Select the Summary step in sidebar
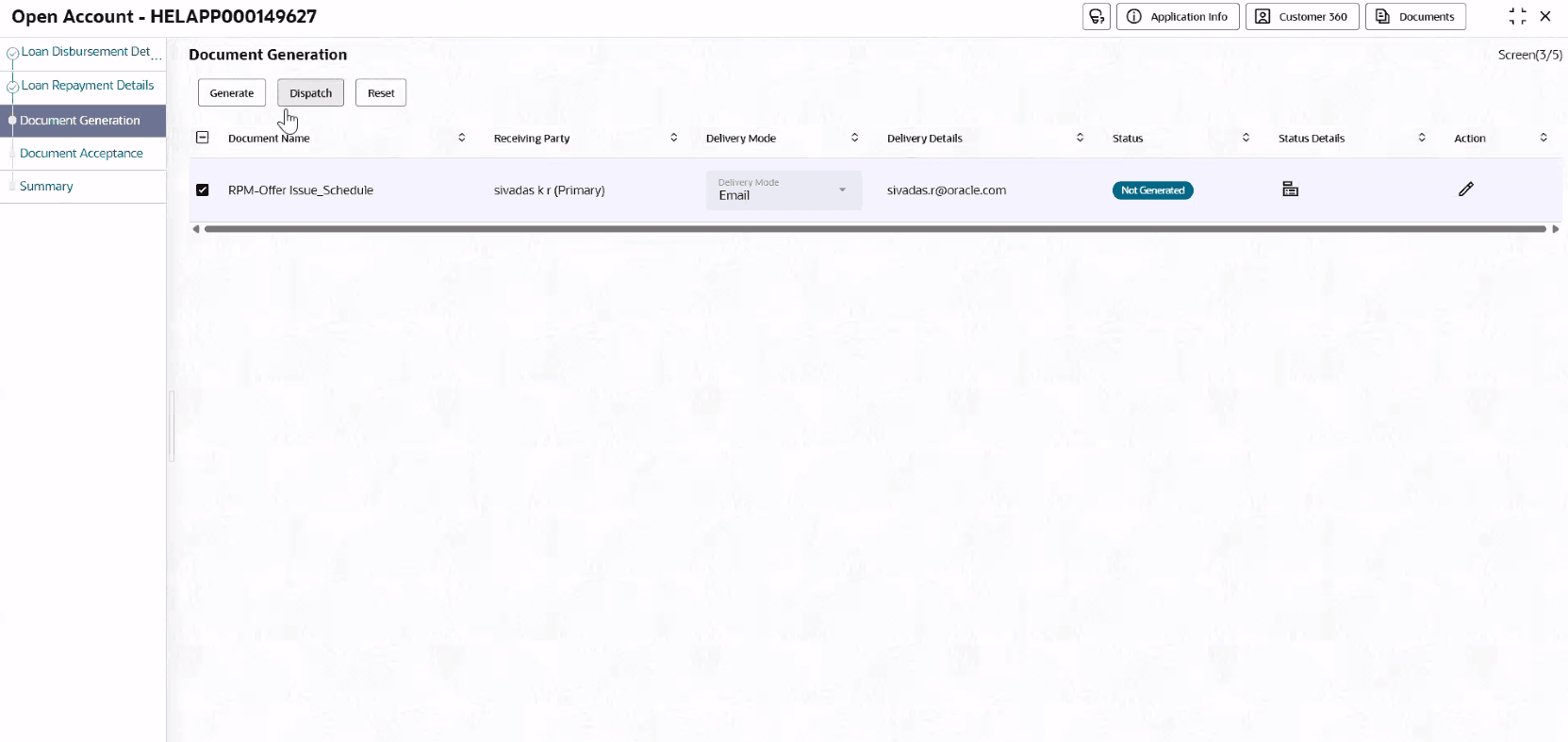The height and width of the screenshot is (742, 1568). pyautogui.click(x=46, y=187)
